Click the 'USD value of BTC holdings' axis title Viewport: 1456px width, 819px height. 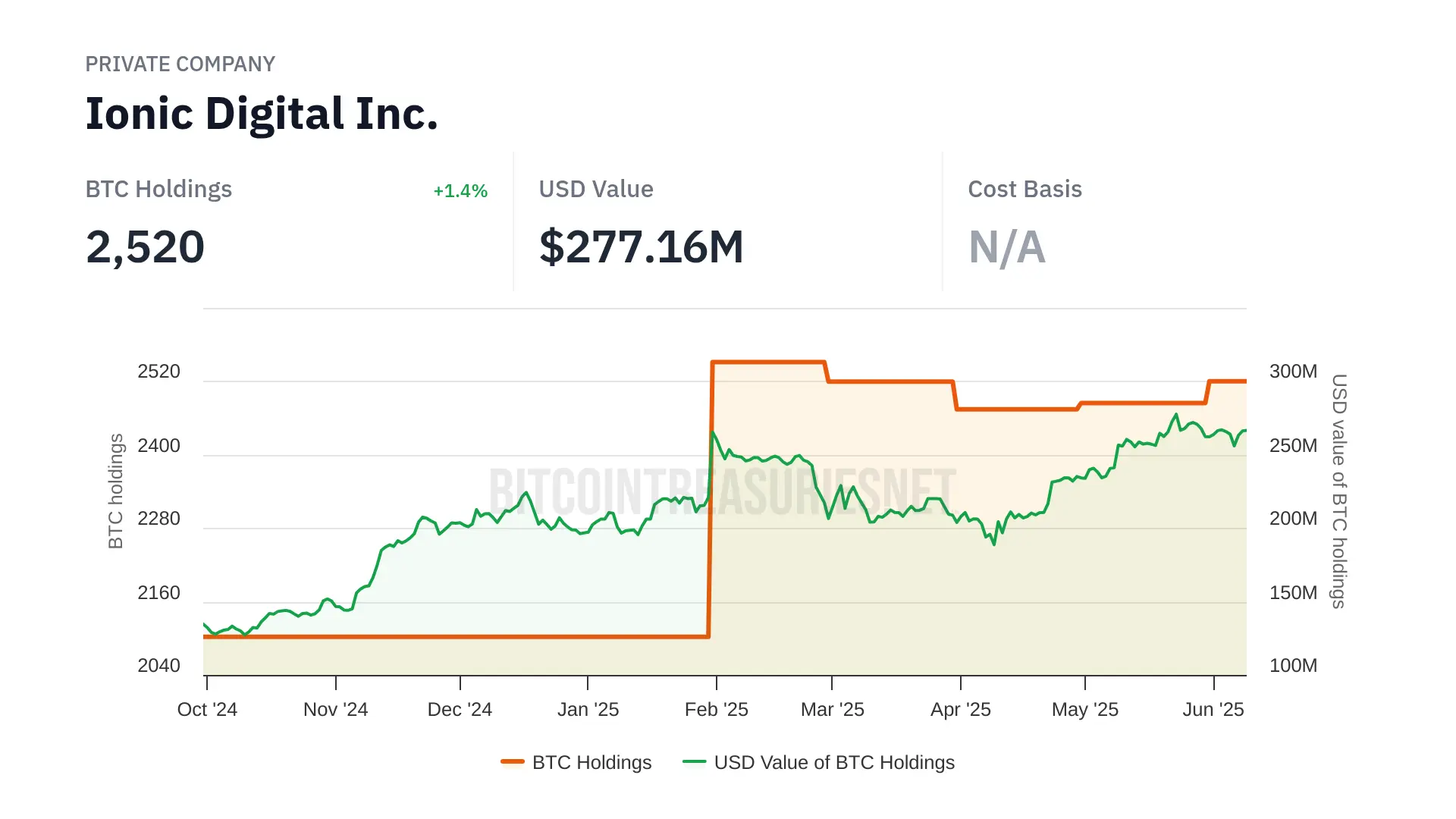tap(1339, 491)
